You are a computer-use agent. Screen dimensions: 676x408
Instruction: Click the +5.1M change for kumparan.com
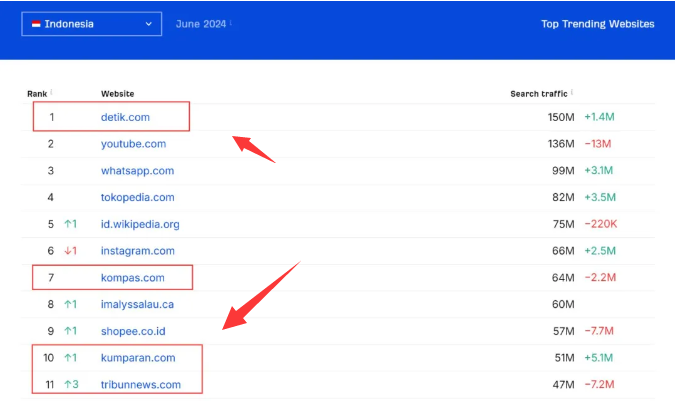pyautogui.click(x=598, y=358)
